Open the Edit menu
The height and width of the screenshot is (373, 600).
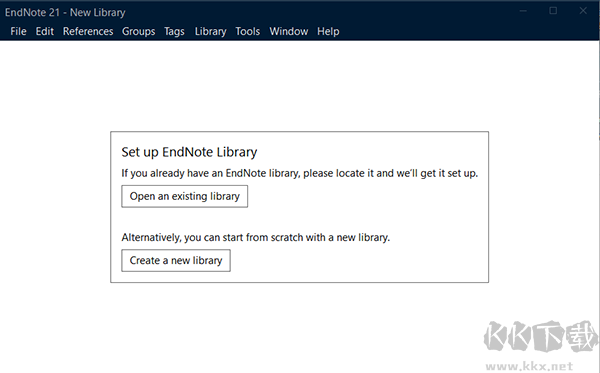tap(45, 31)
